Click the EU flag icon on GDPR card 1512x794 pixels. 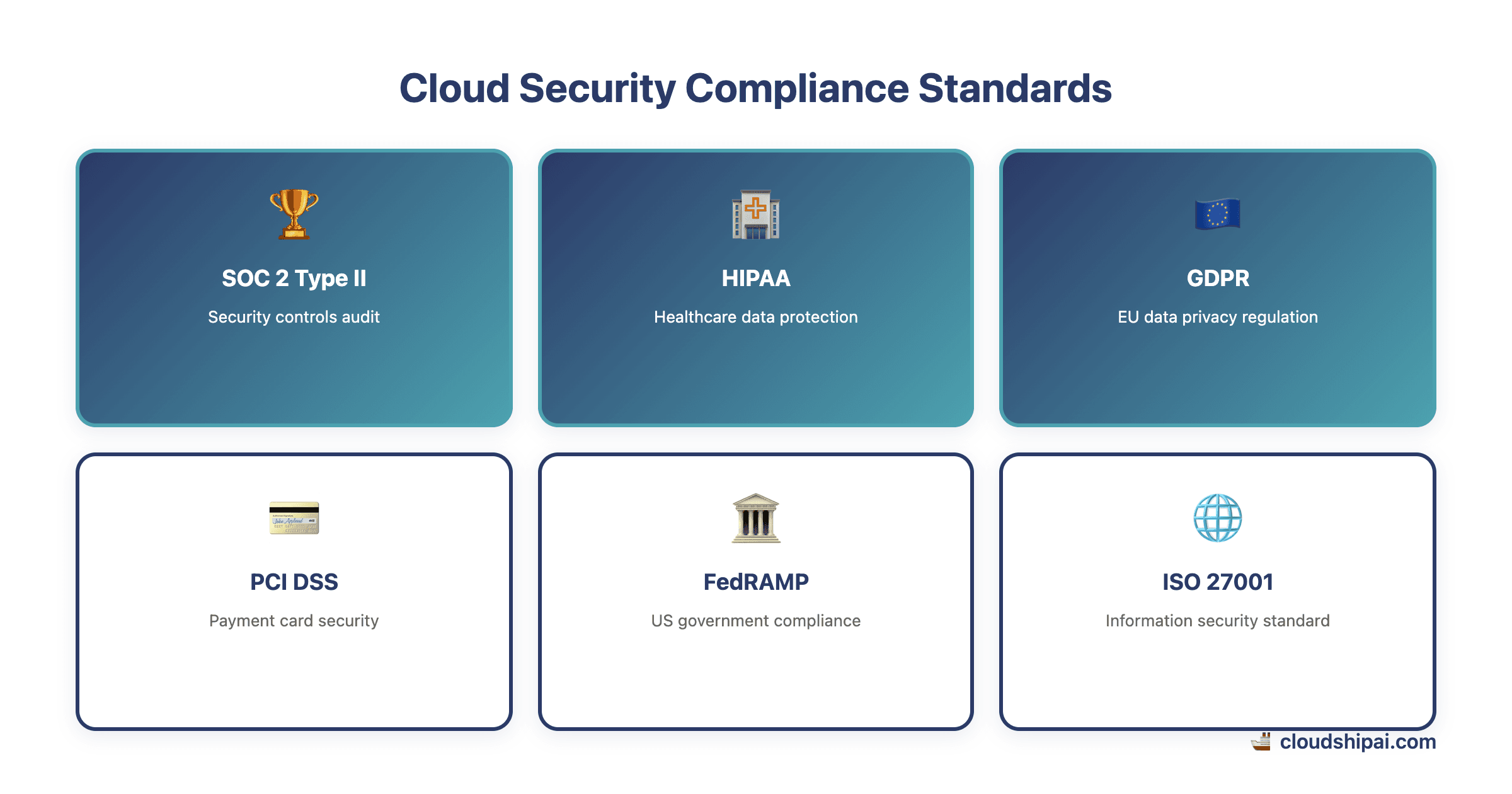[x=1217, y=214]
